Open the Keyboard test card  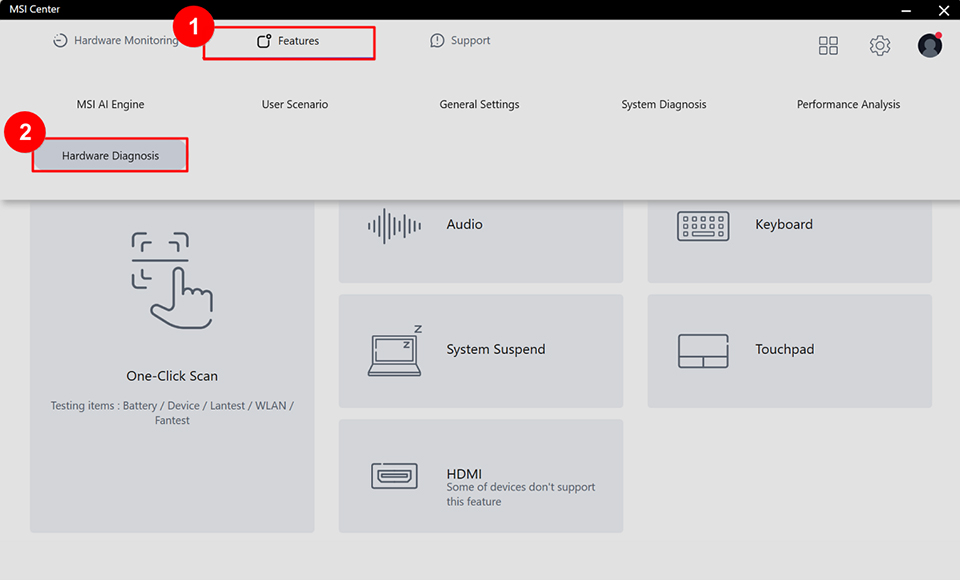(x=790, y=241)
